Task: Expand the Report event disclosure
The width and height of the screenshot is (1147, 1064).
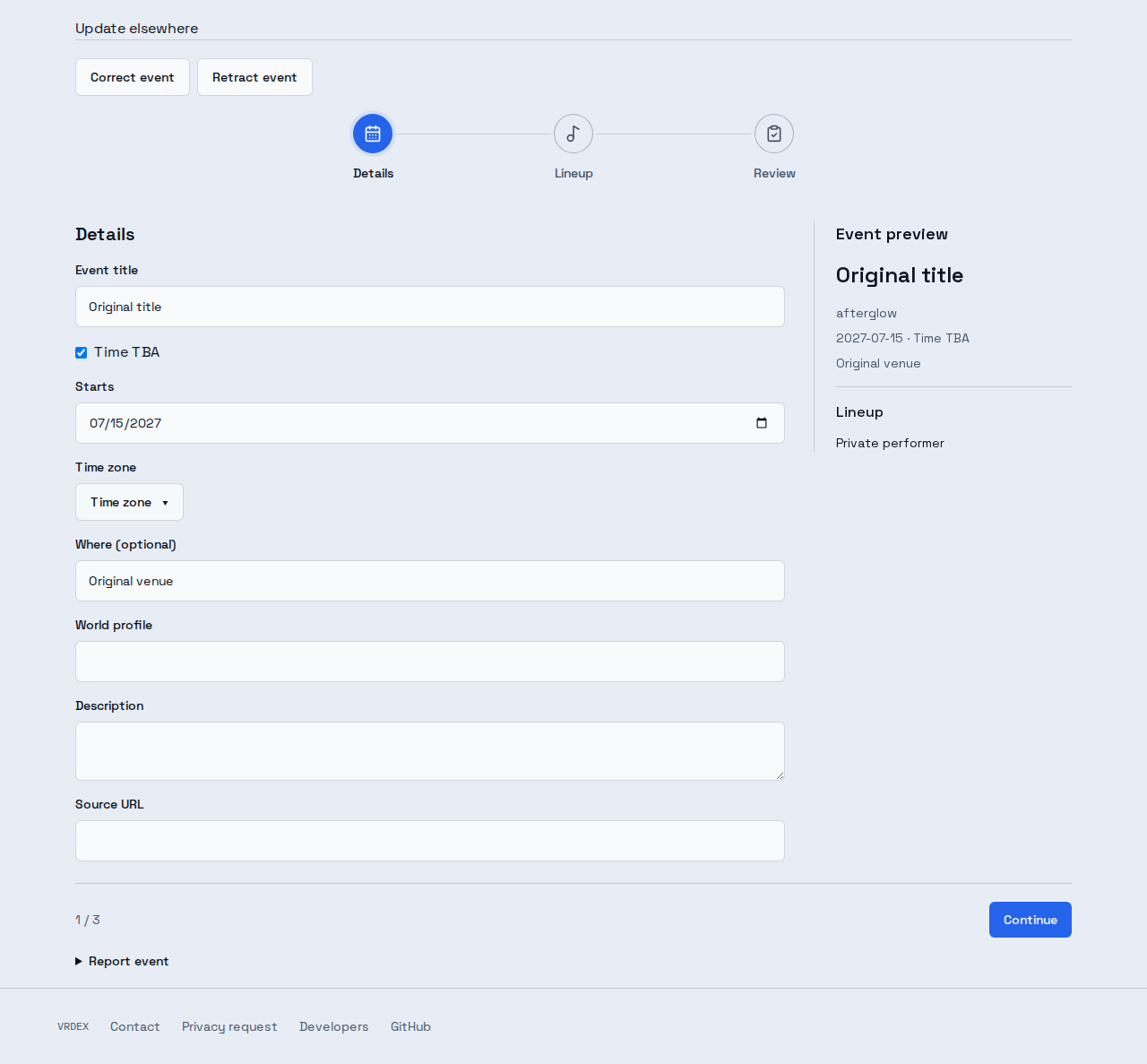Action: click(122, 961)
